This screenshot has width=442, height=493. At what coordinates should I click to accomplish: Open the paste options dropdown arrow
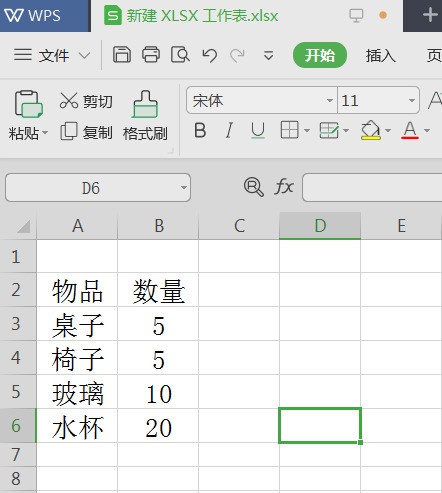click(x=45, y=133)
